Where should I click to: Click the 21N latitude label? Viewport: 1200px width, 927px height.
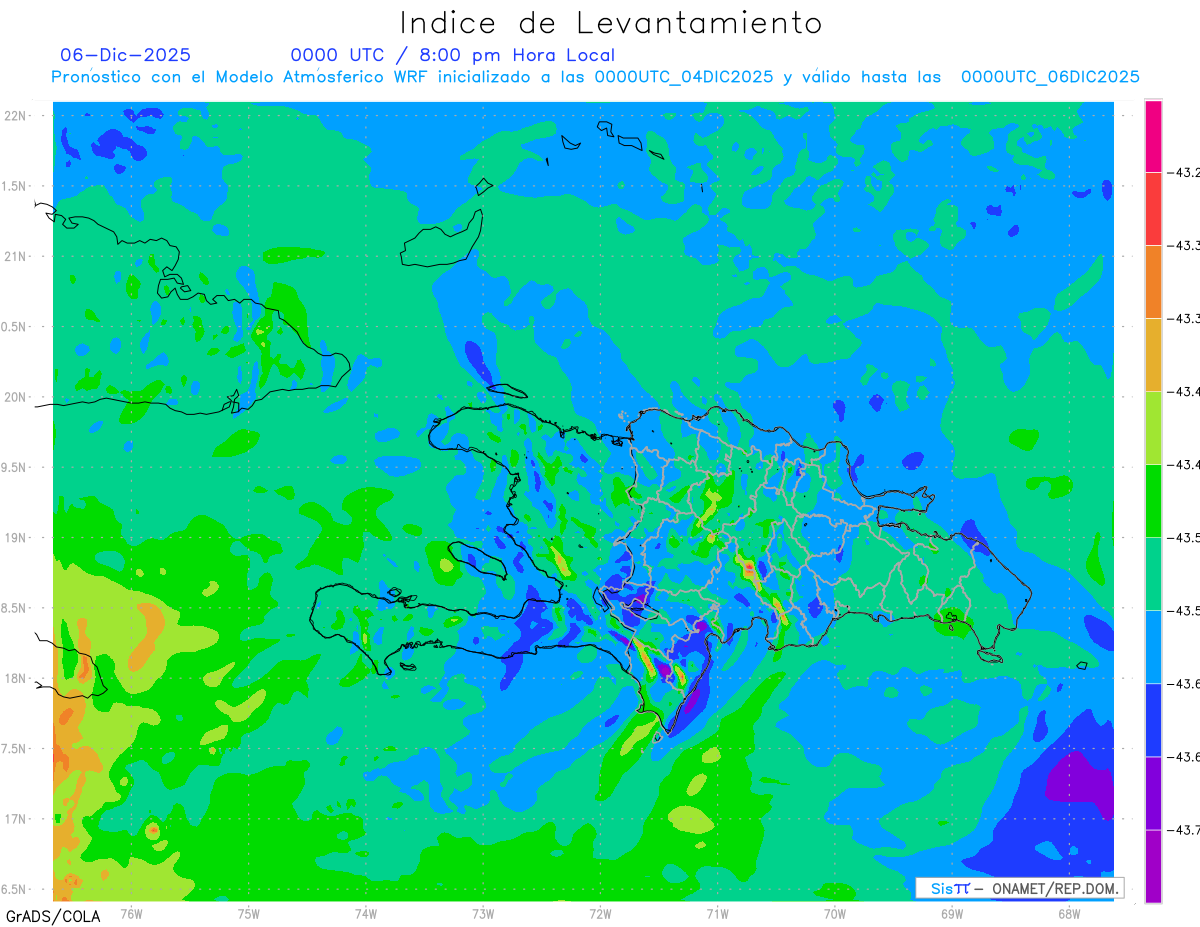click(17, 256)
